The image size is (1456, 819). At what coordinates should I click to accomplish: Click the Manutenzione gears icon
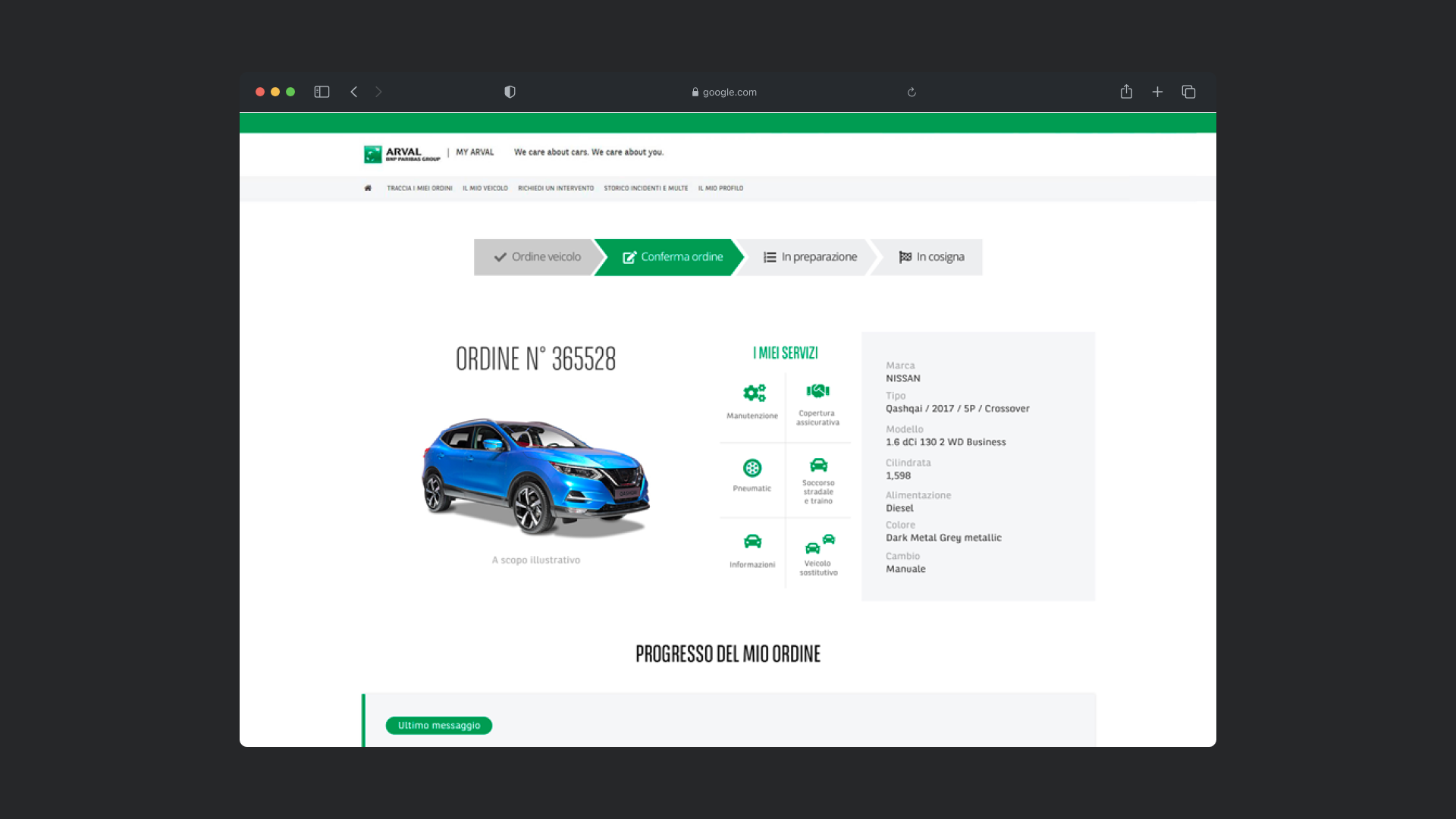pos(754,393)
